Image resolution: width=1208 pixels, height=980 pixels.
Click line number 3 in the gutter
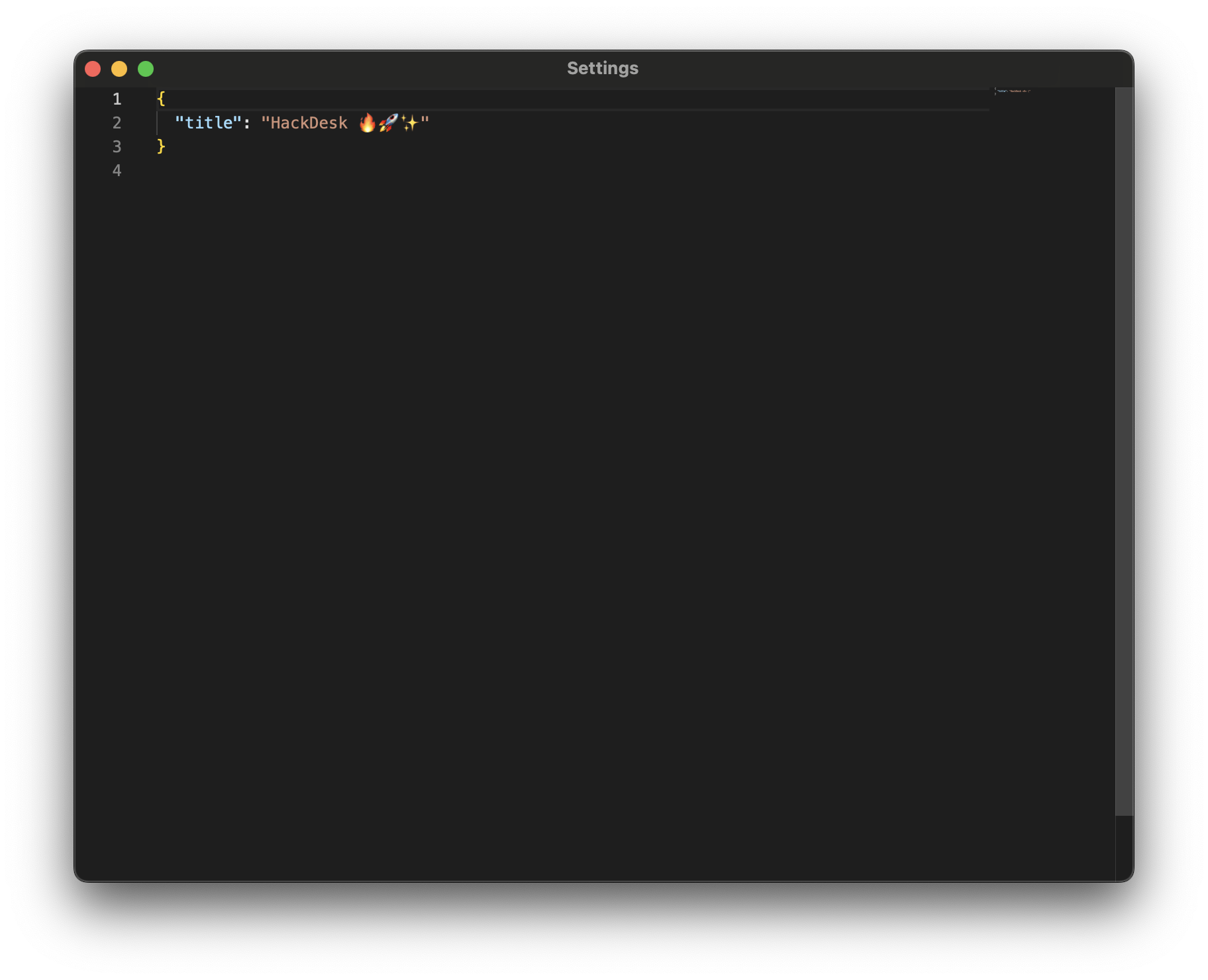tap(117, 146)
